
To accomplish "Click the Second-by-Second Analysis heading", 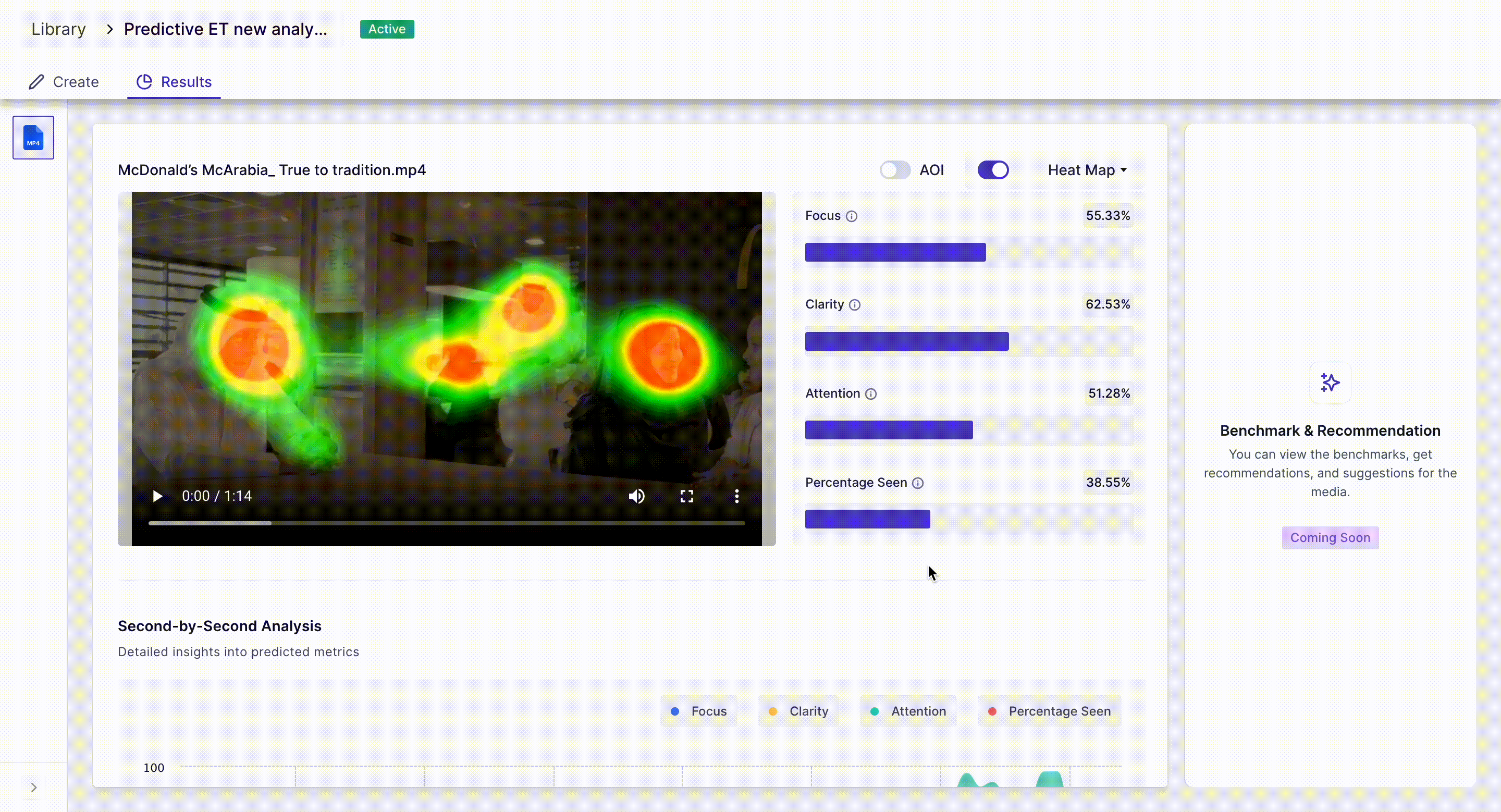I will [219, 626].
